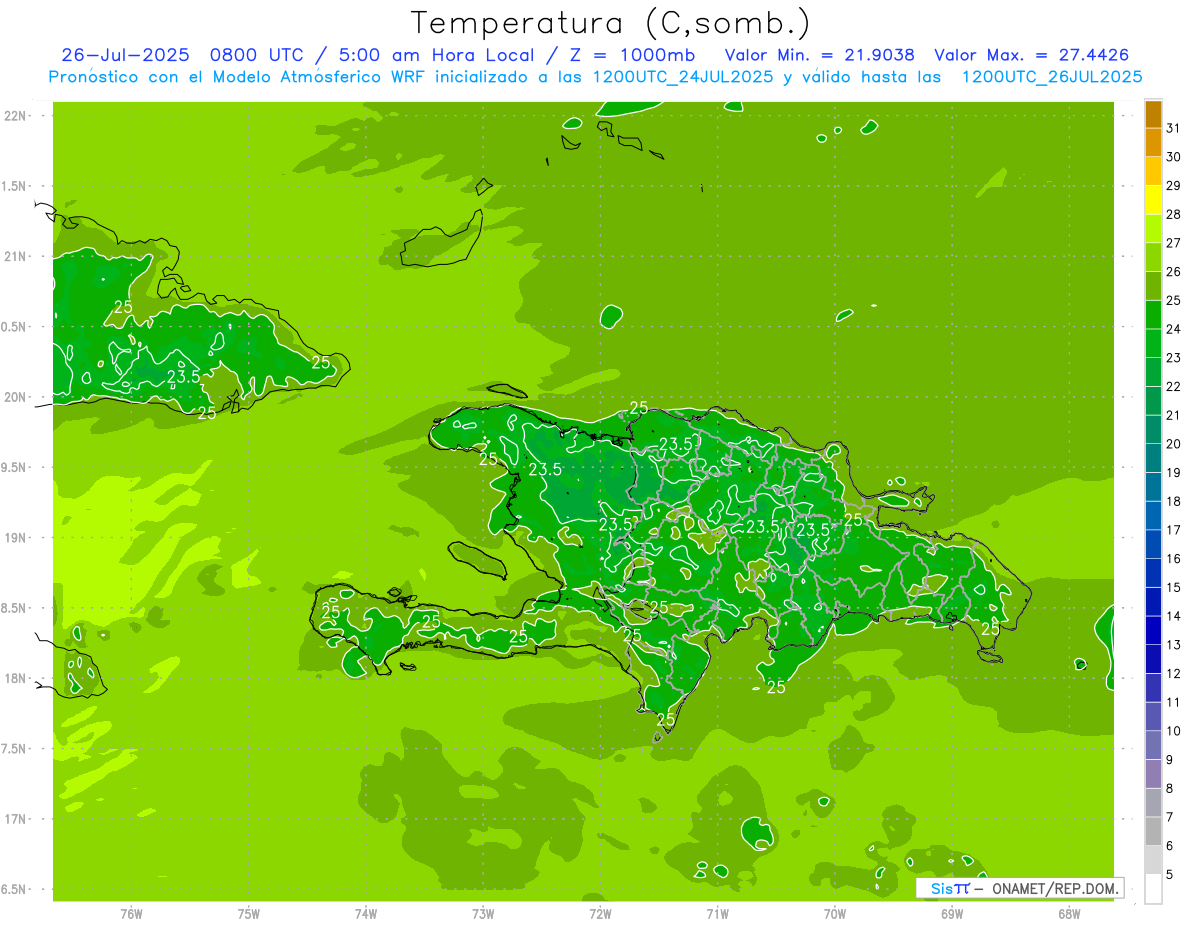The height and width of the screenshot is (927, 1200).
Task: Pick the gray color bar segment between 5 and 6
Action: point(1153,861)
